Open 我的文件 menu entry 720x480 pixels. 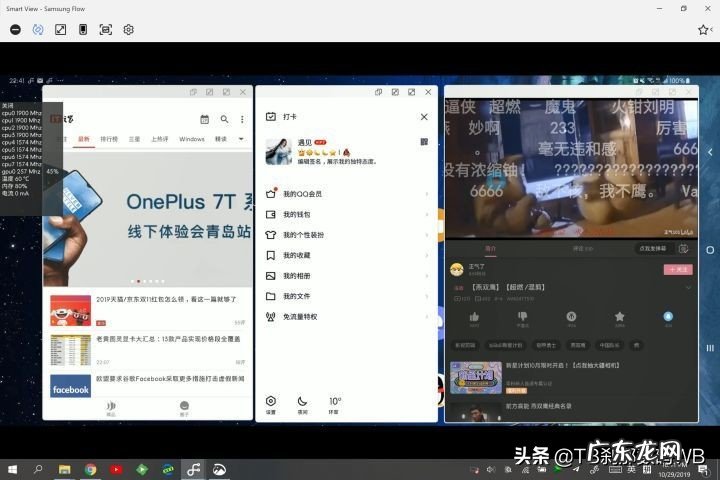pyautogui.click(x=347, y=296)
